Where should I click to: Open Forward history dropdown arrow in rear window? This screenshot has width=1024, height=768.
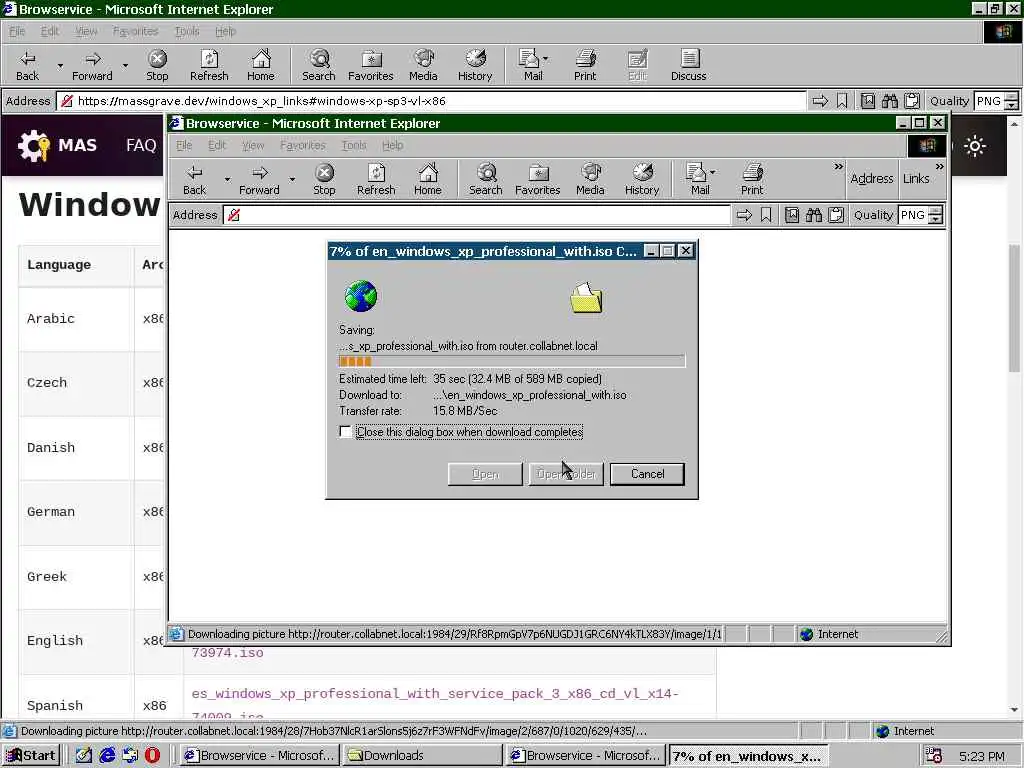pos(125,65)
